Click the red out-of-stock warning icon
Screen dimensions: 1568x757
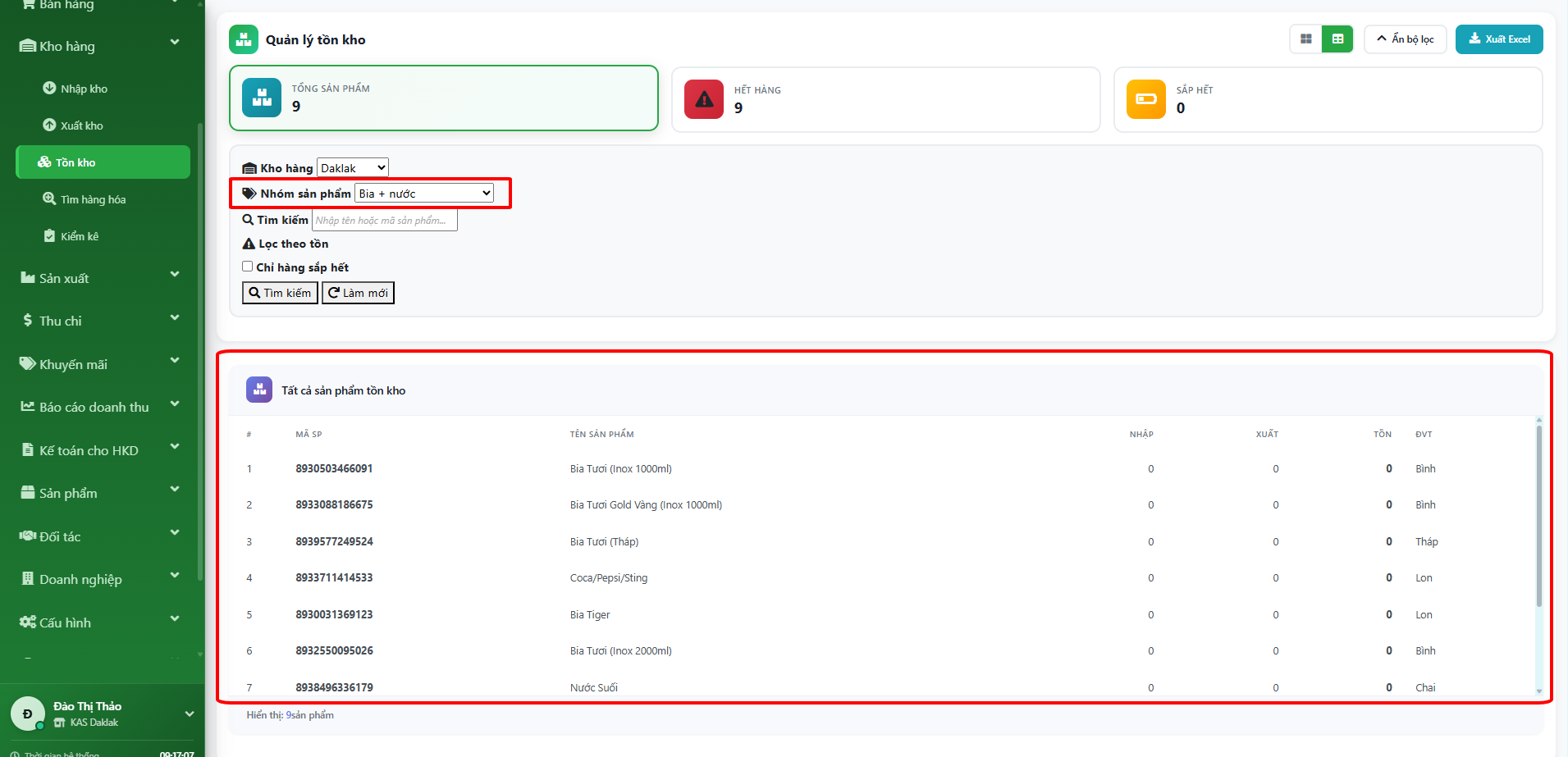(703, 99)
